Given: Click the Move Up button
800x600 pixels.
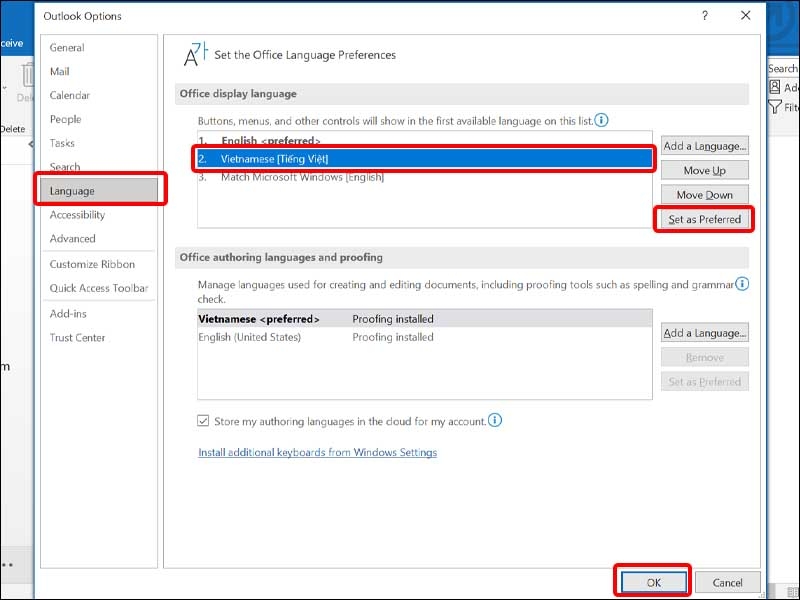Looking at the screenshot, I should click(x=705, y=170).
